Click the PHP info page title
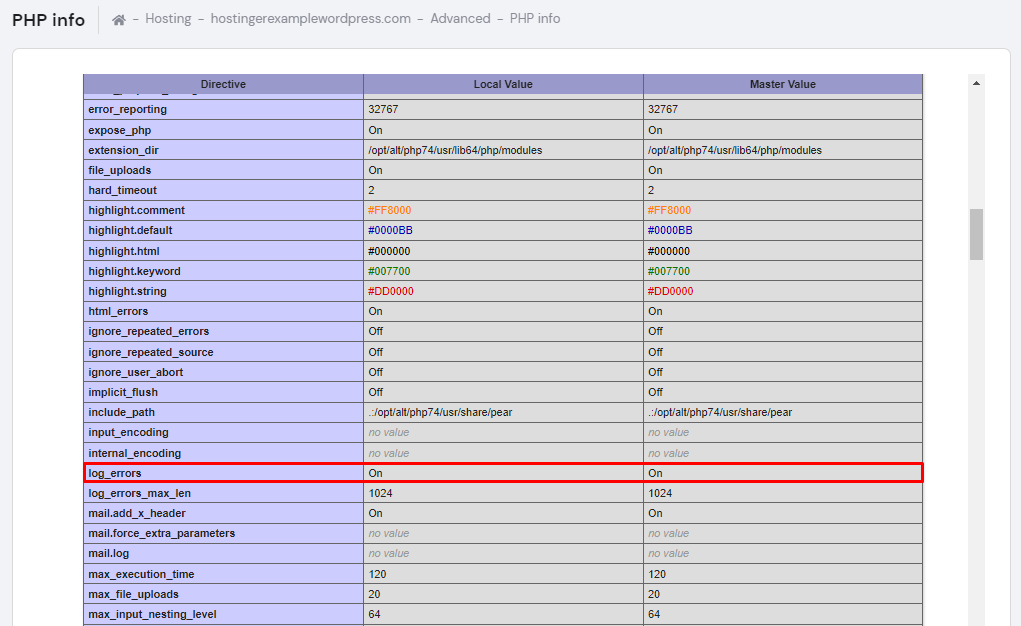The width and height of the screenshot is (1021, 626). [48, 18]
